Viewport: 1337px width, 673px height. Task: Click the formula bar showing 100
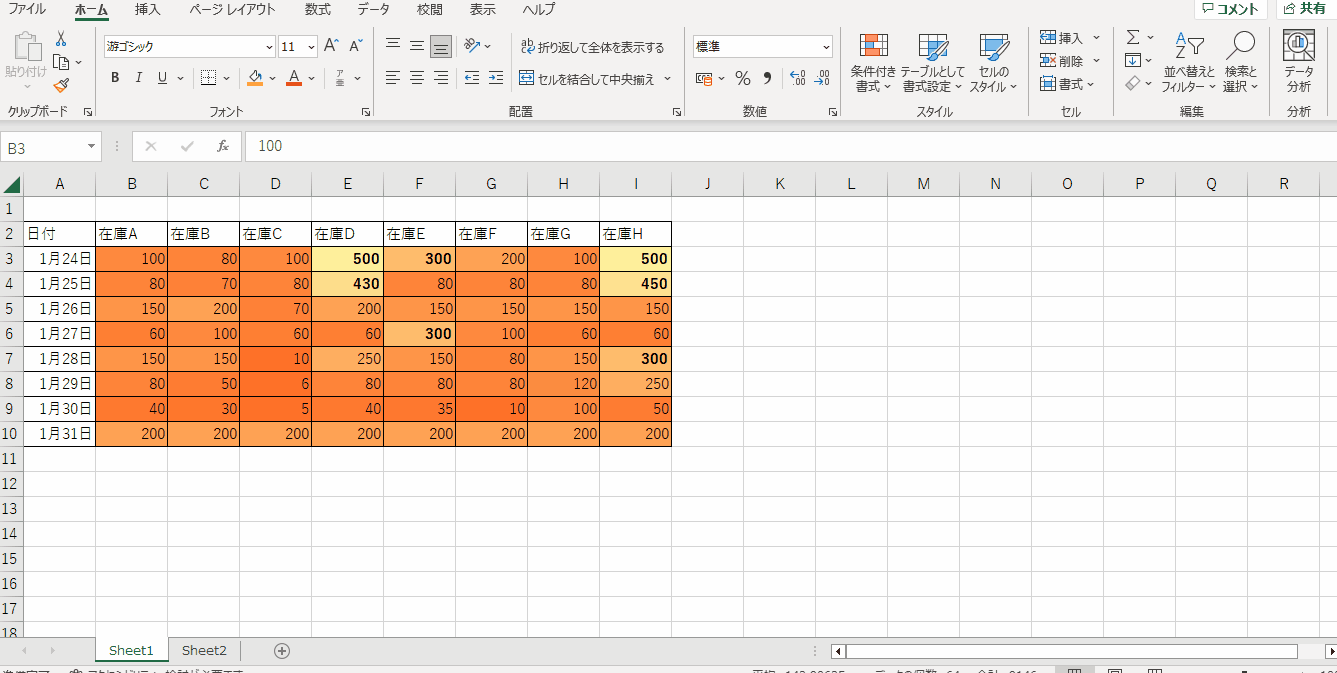(790, 146)
